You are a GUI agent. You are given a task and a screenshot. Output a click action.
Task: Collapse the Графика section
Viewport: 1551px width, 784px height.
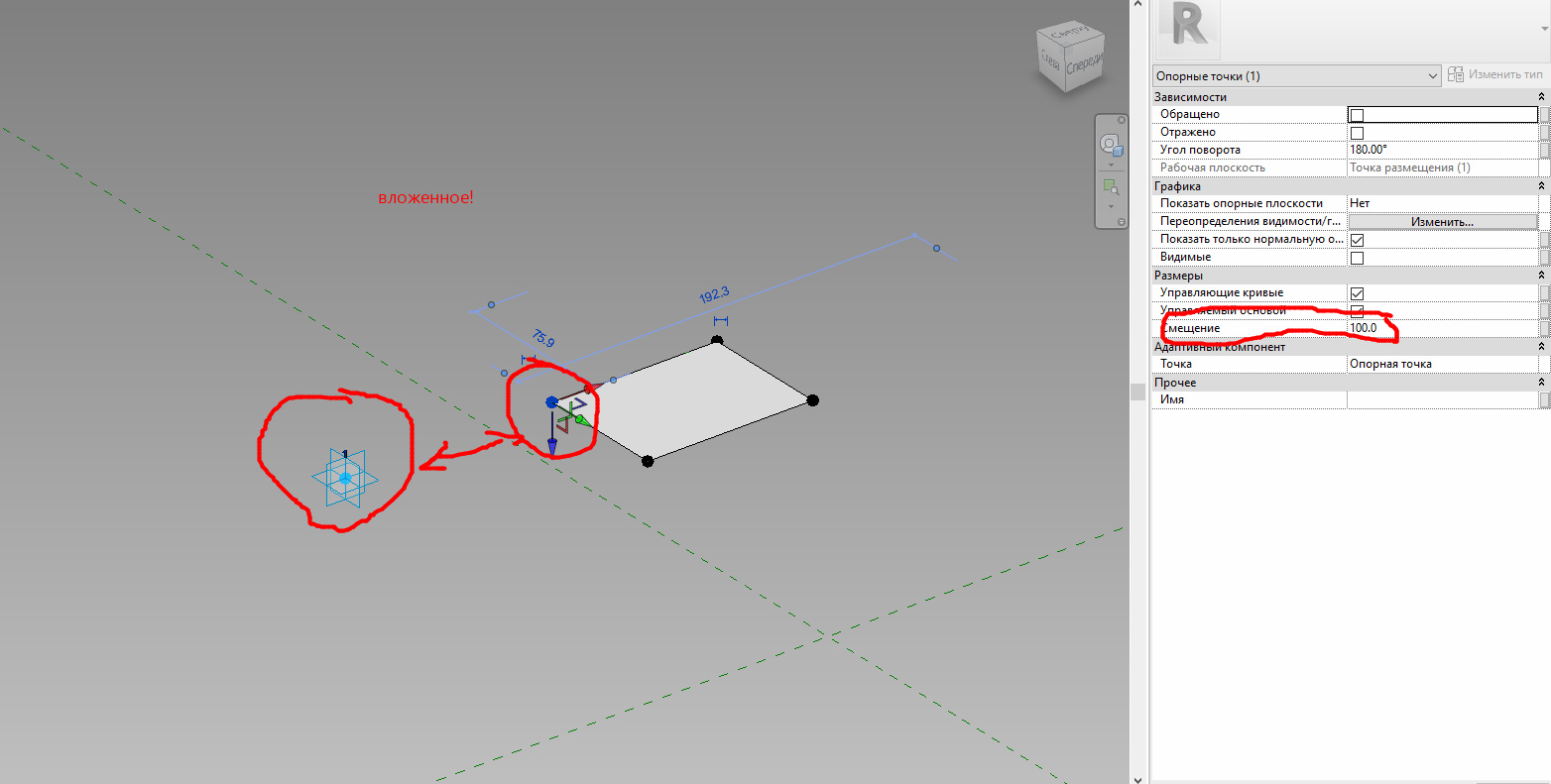[x=1541, y=186]
